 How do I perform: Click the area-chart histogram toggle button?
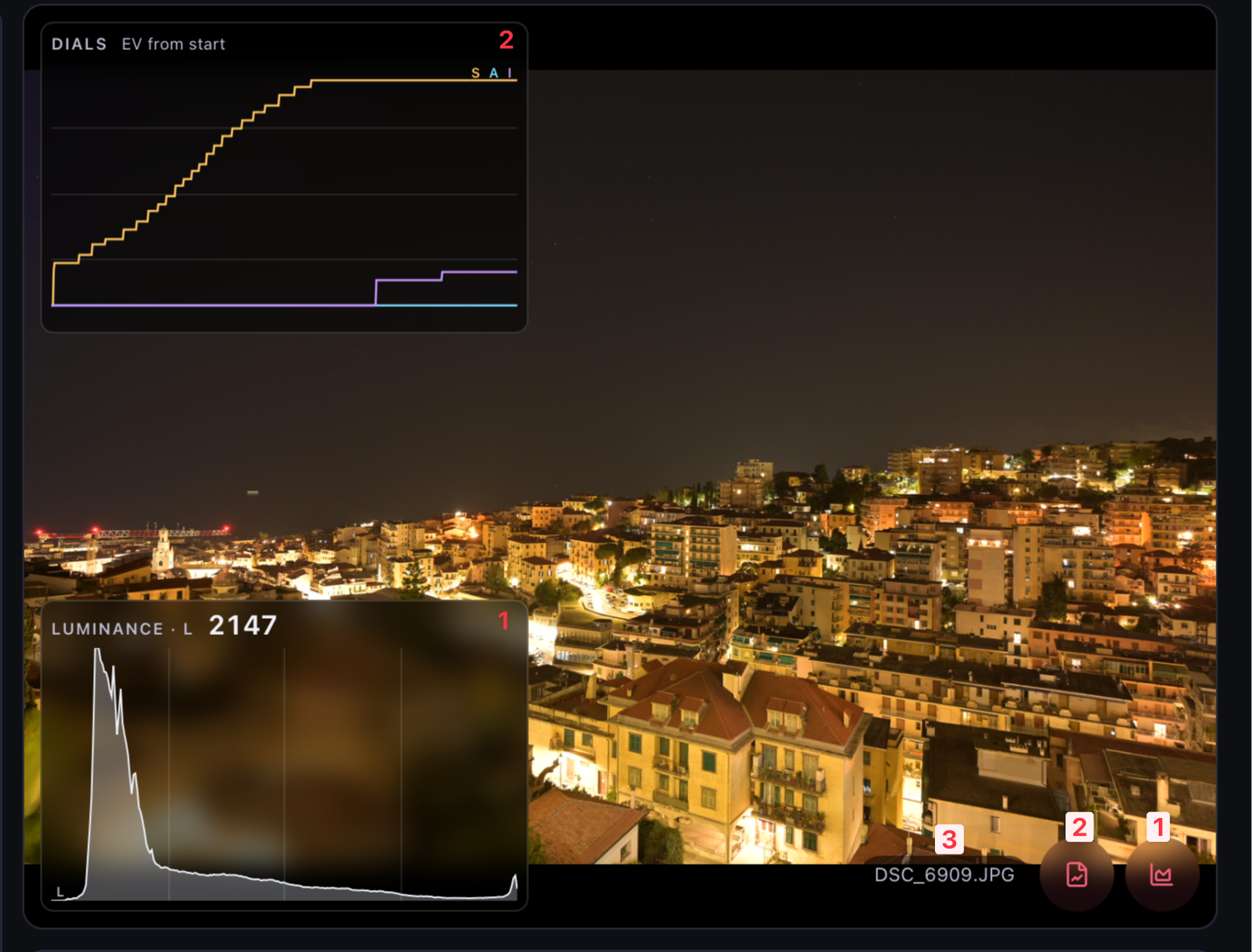click(1161, 874)
